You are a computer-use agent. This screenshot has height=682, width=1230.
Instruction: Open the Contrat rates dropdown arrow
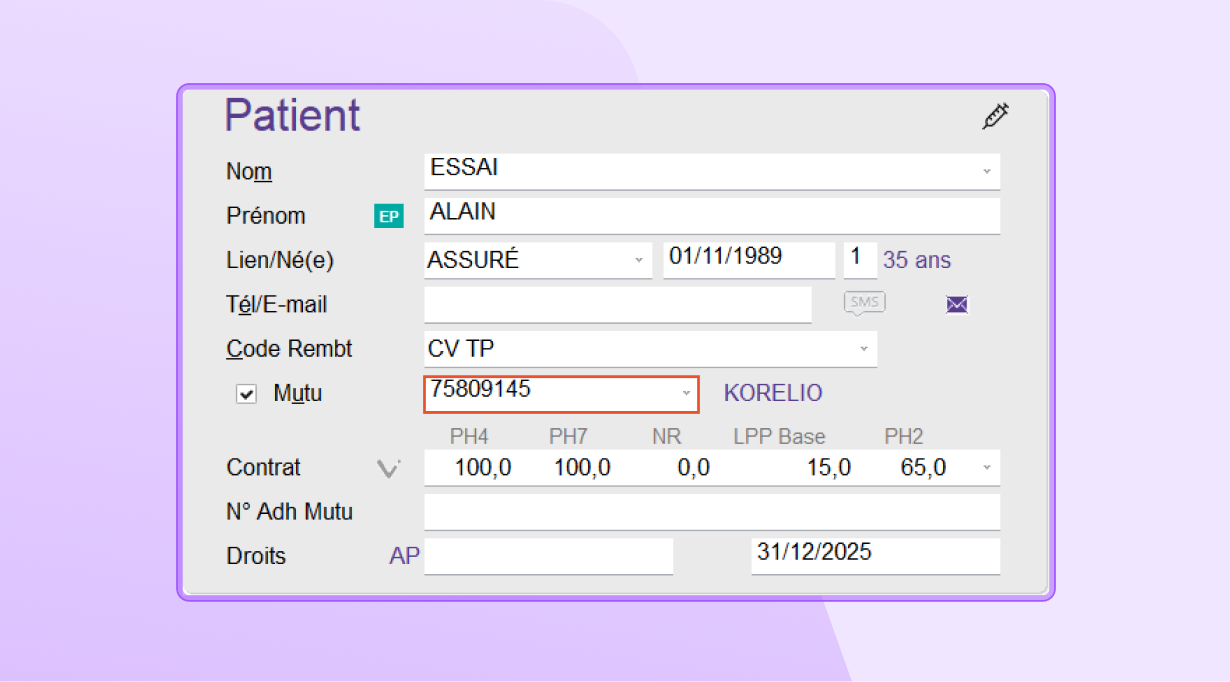(x=987, y=467)
